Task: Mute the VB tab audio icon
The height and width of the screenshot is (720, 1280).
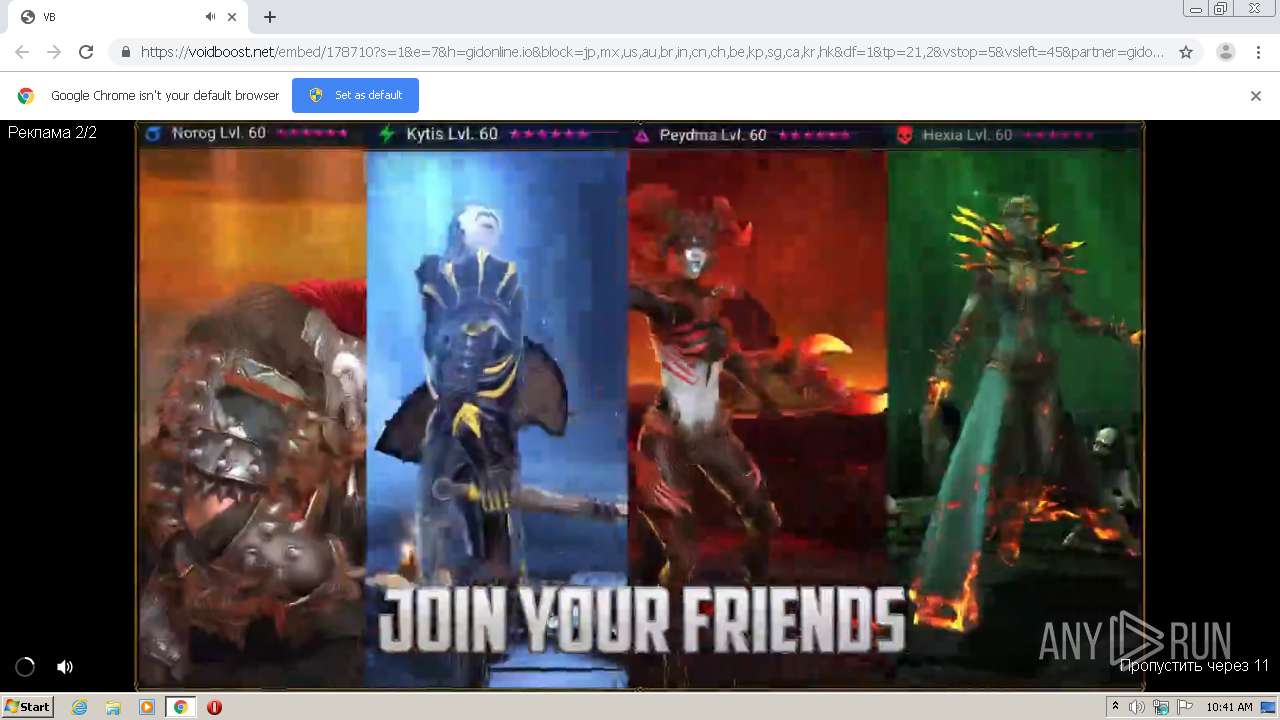Action: click(210, 17)
